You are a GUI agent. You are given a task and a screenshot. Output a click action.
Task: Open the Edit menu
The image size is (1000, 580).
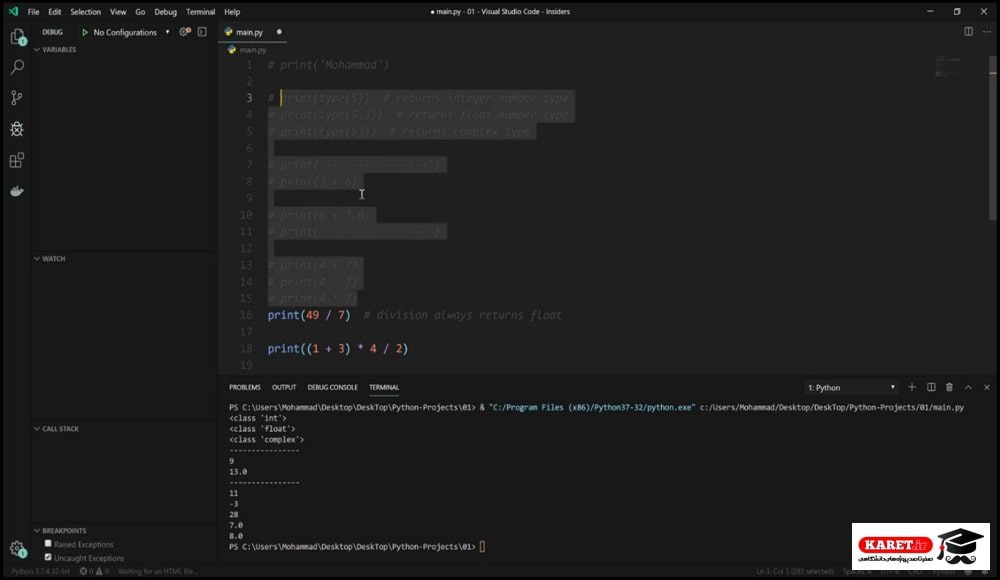(x=55, y=11)
